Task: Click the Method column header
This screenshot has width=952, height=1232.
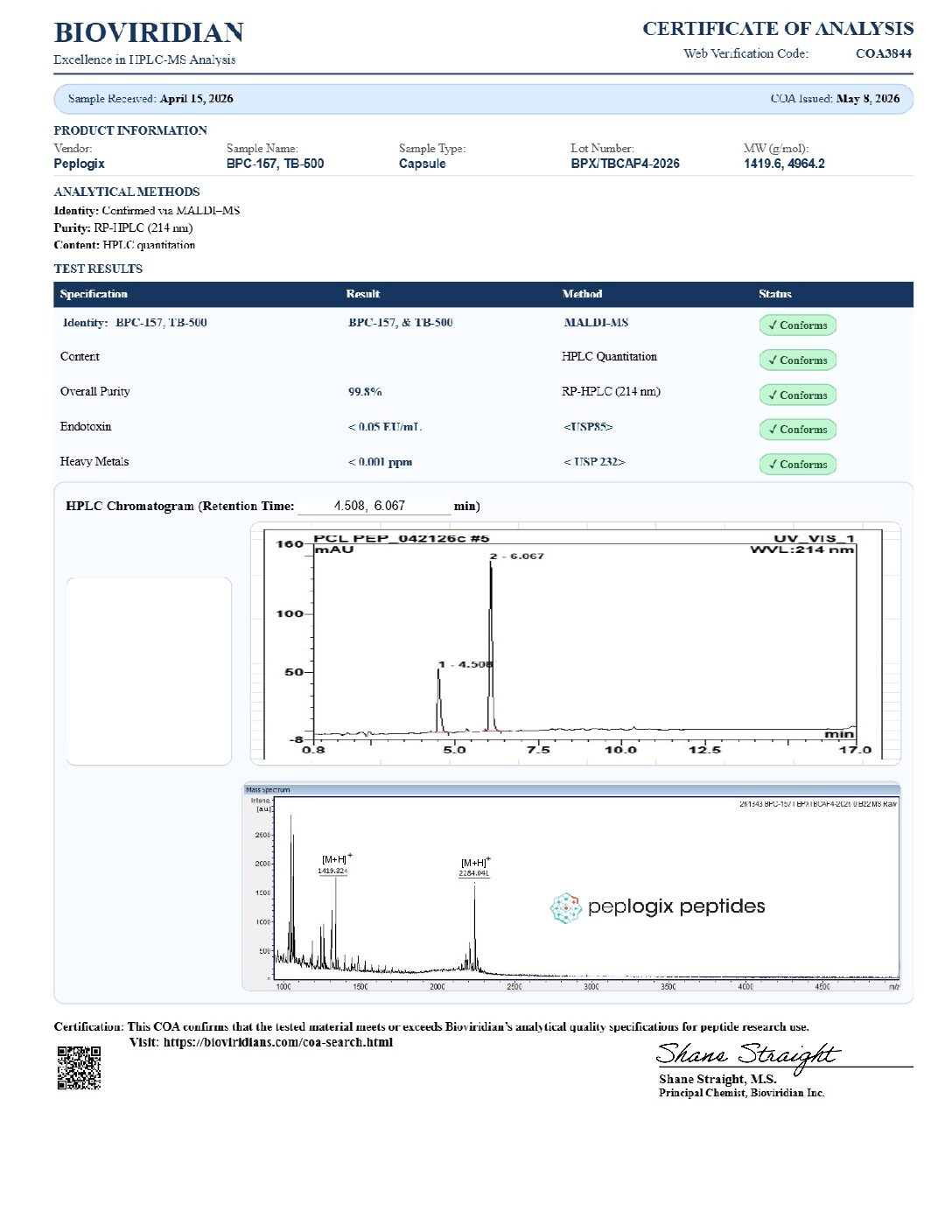Action: [582, 294]
